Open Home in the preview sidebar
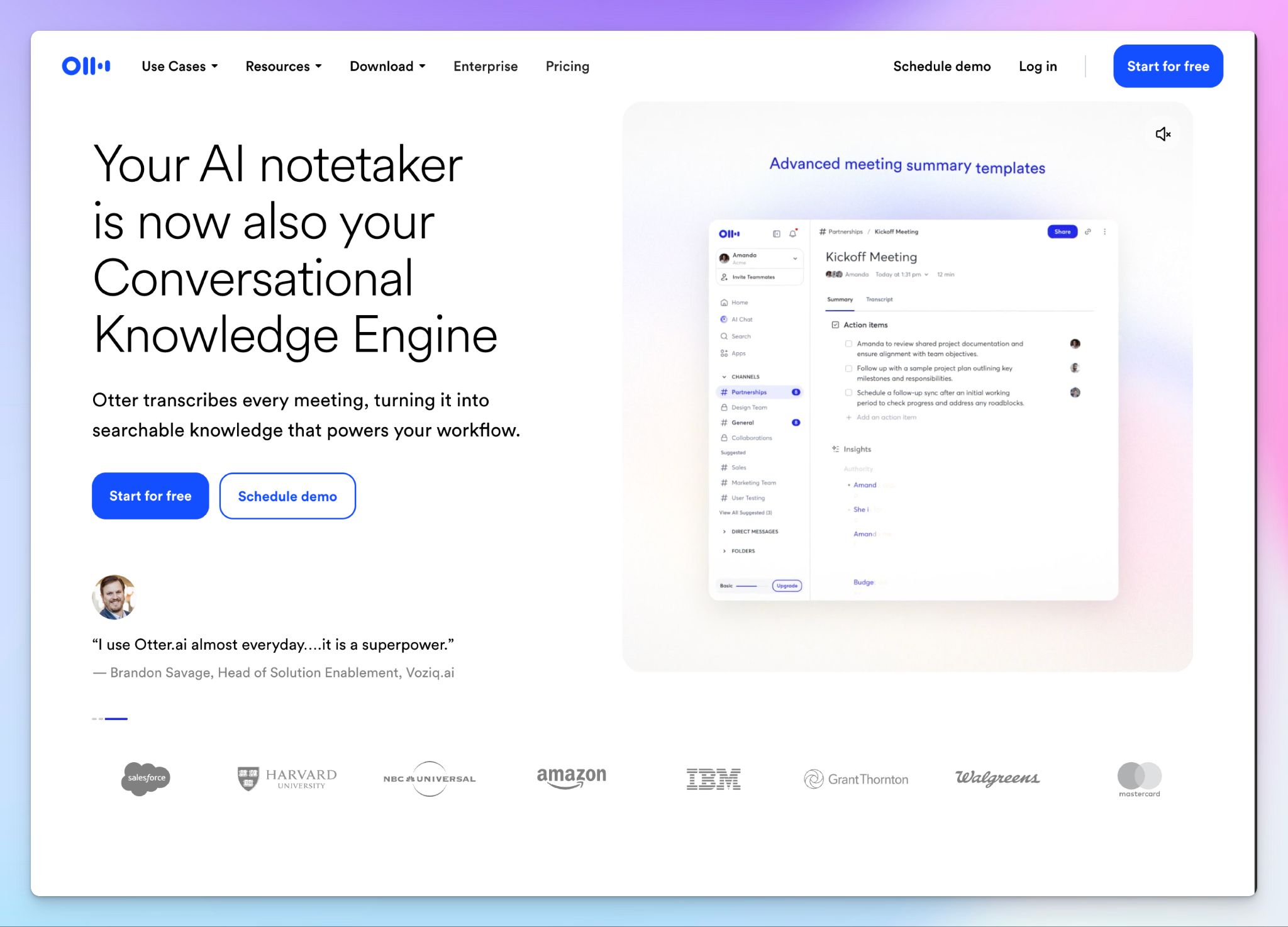 pyautogui.click(x=734, y=303)
